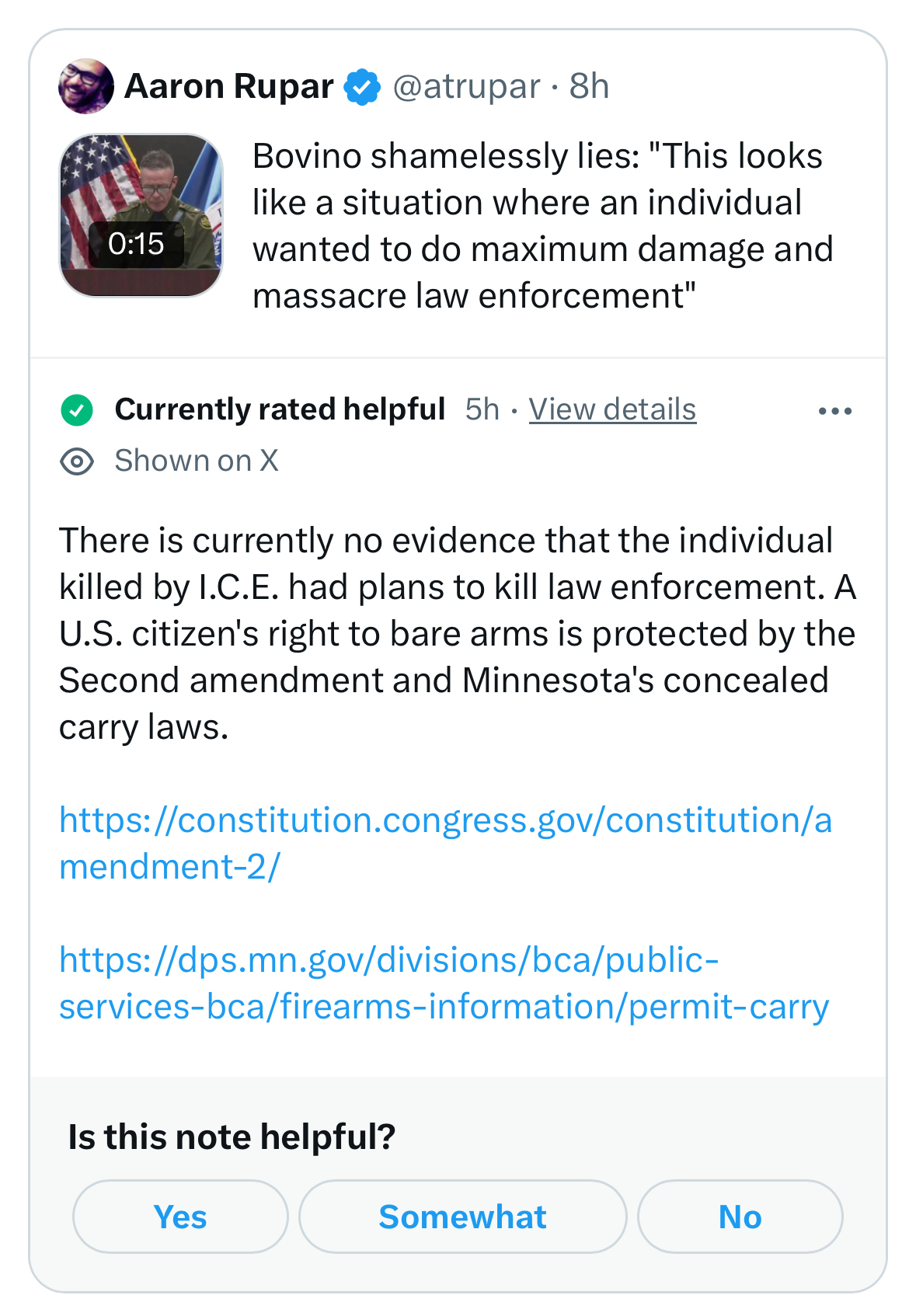Click Aaron Rupar's profile avatar
Screen dimensions: 916x1316
click(x=85, y=86)
